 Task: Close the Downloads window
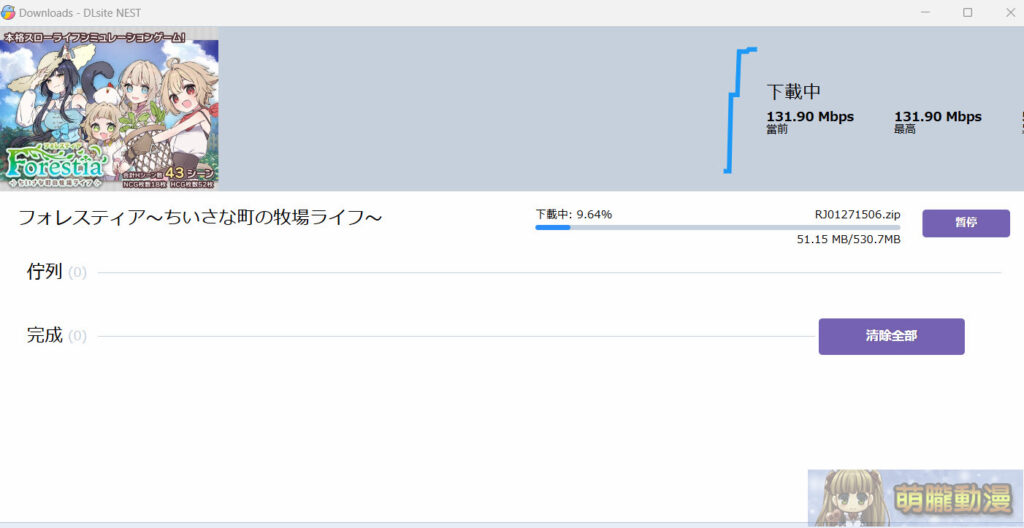point(1009,12)
